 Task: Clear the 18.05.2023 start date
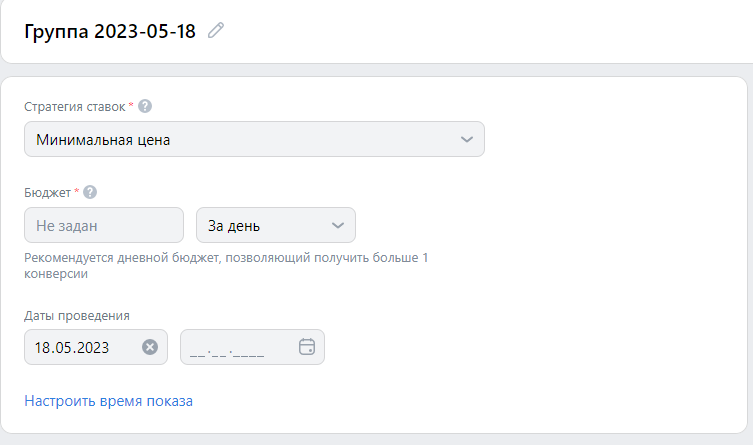[x=150, y=347]
